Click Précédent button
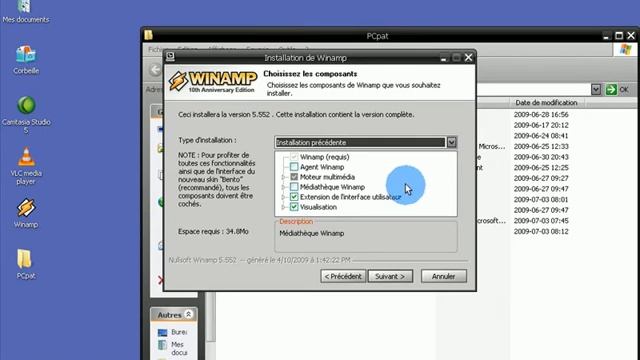The height and width of the screenshot is (360, 640). [x=343, y=276]
